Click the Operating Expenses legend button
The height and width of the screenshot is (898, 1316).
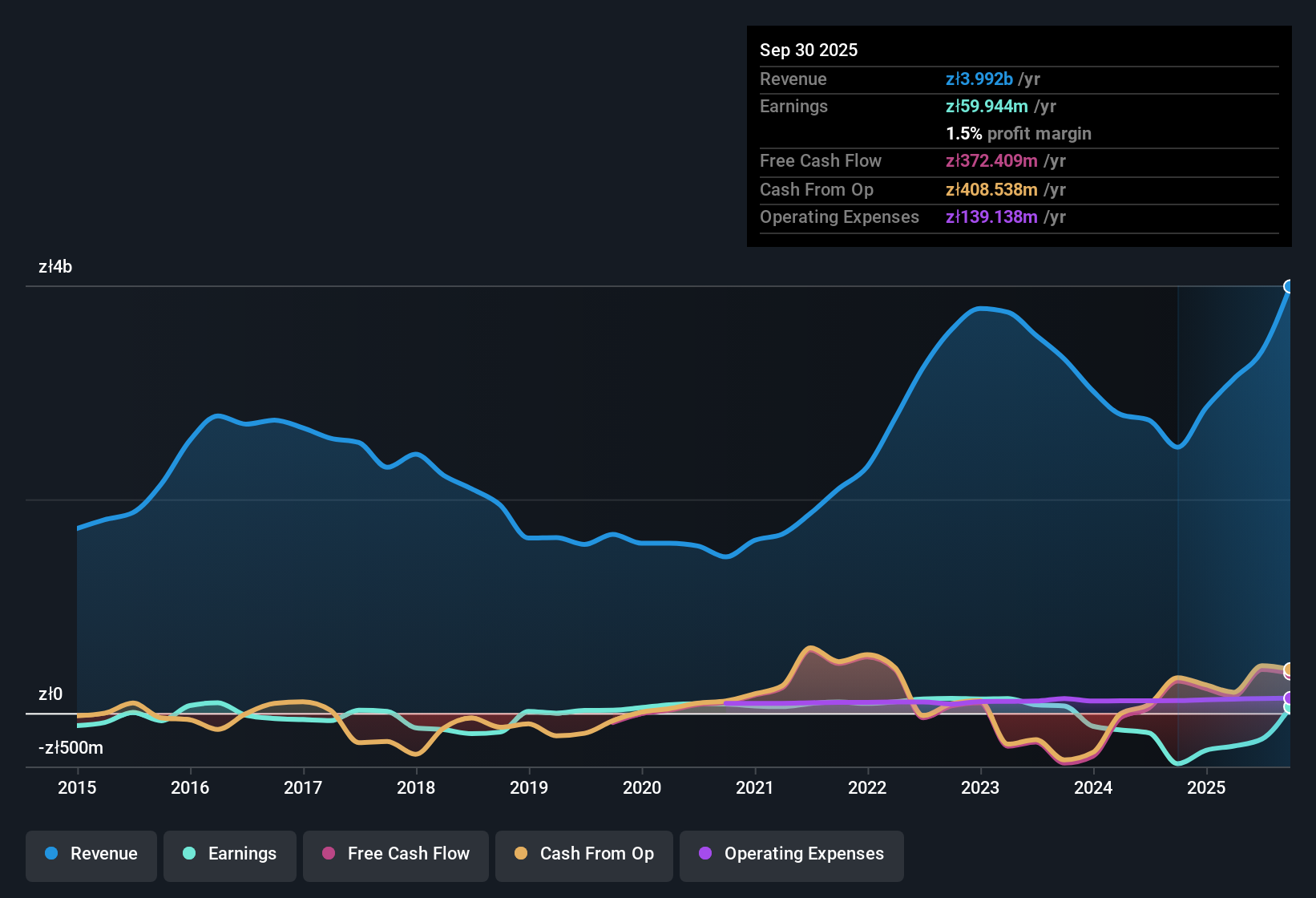(791, 854)
